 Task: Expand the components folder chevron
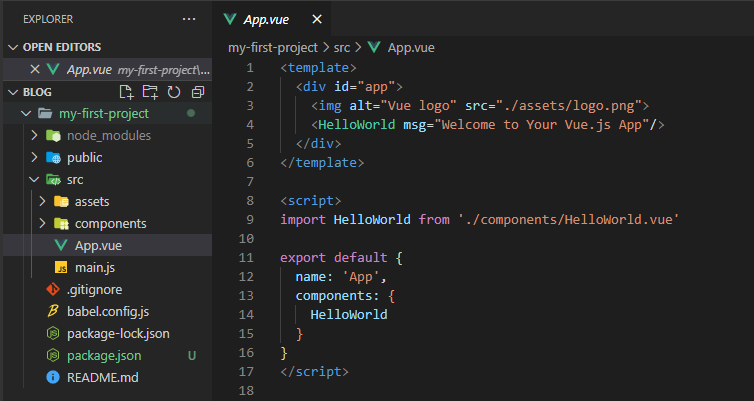click(42, 223)
